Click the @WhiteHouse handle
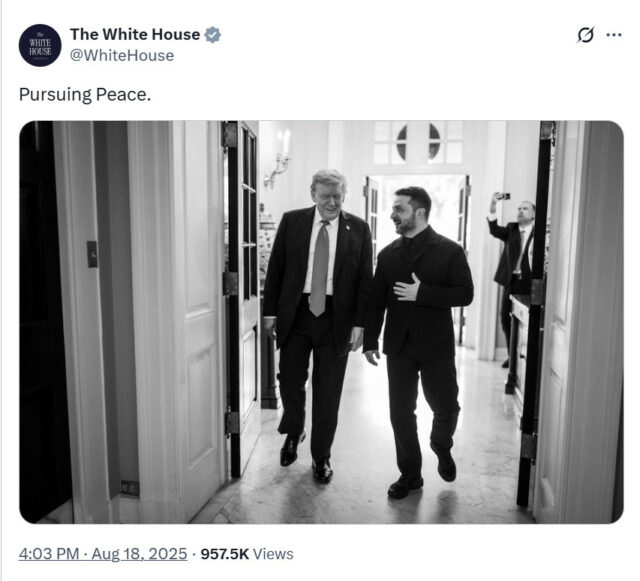This screenshot has width=640, height=581. (x=122, y=56)
